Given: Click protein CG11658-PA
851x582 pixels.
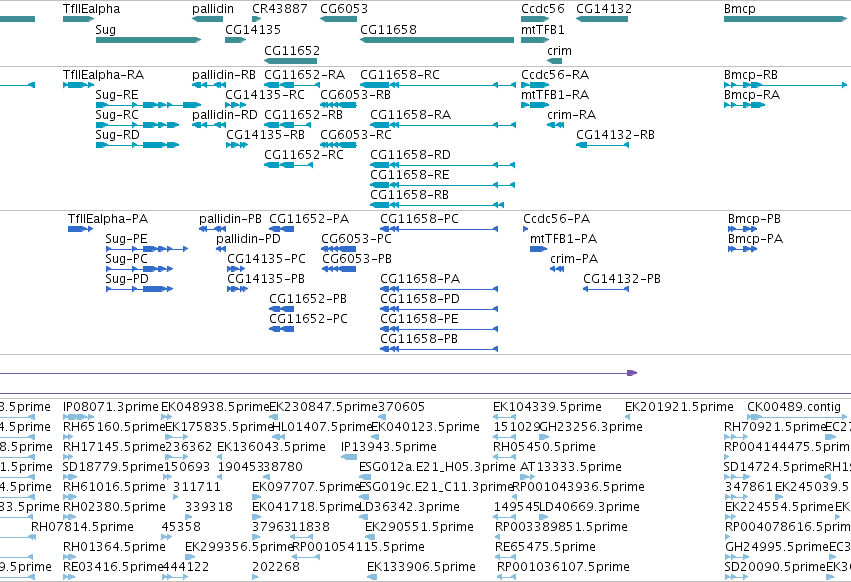Looking at the screenshot, I should click(x=439, y=289).
